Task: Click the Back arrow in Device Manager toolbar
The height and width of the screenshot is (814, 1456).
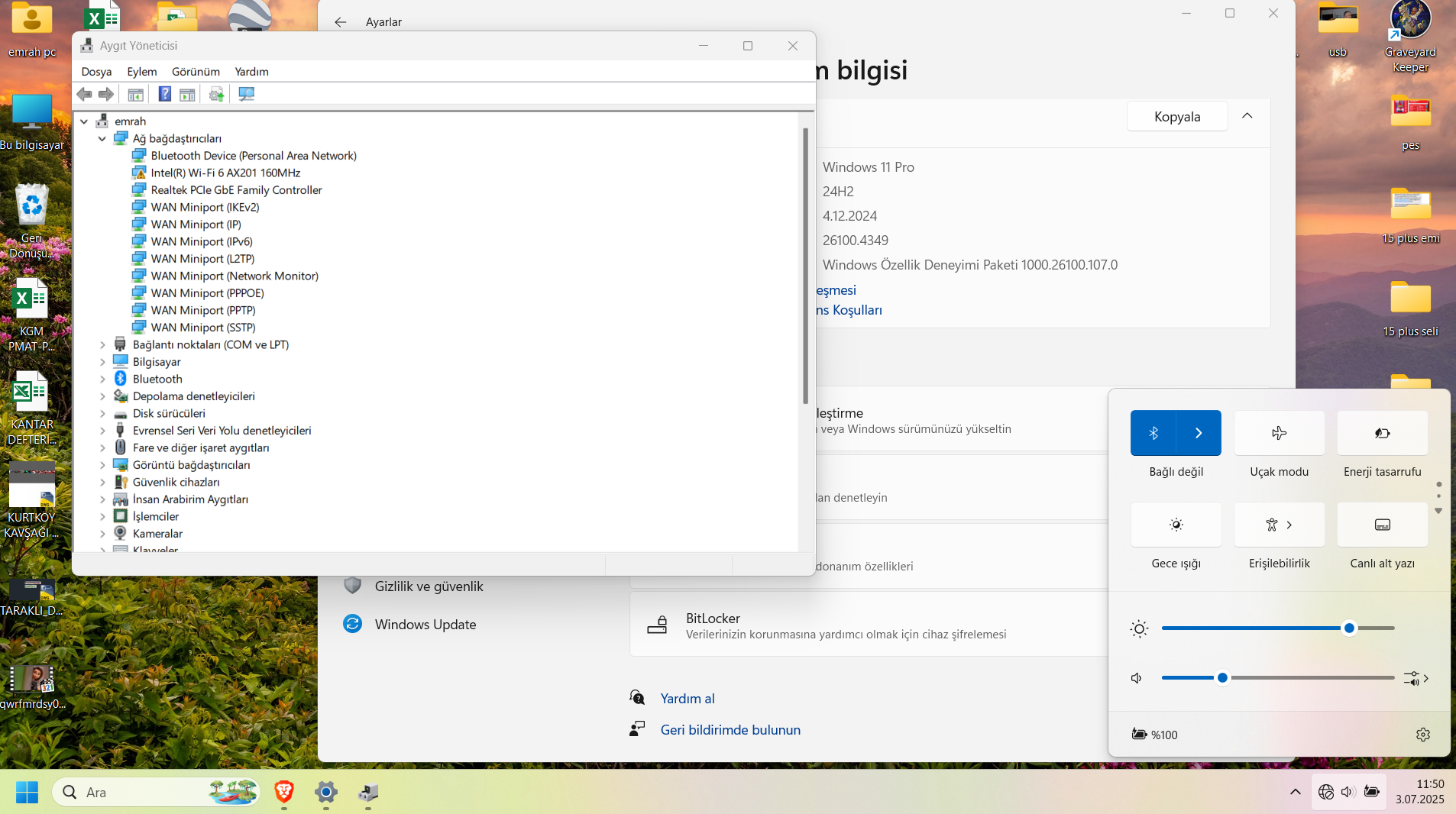Action: coord(84,94)
